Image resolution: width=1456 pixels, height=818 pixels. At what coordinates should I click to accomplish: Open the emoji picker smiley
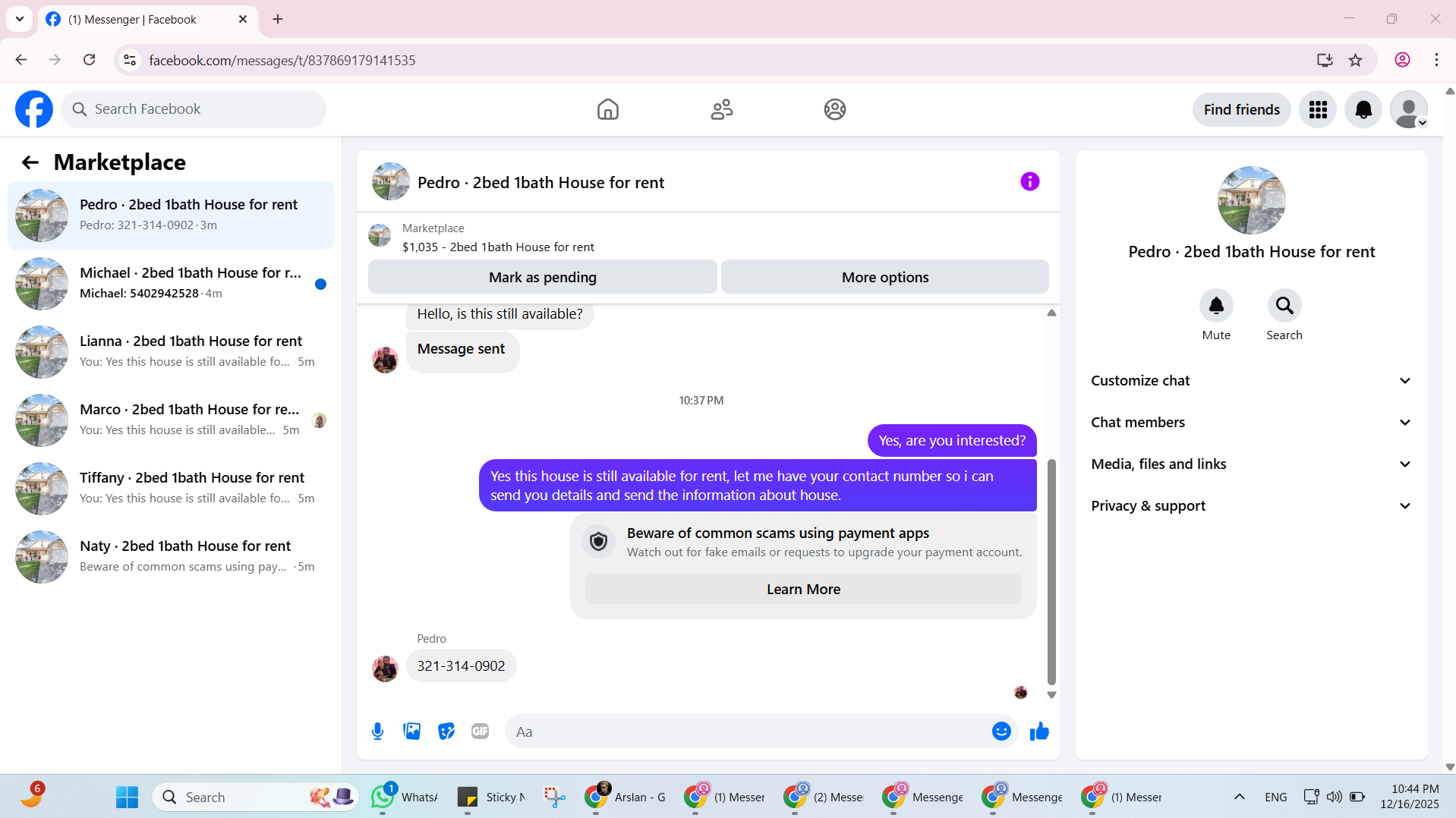click(x=1001, y=731)
